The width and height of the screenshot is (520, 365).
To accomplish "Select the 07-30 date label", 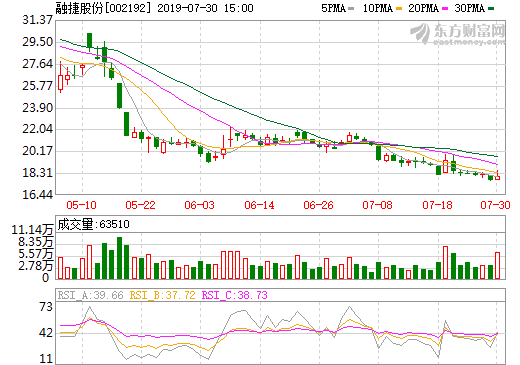I will coord(495,205).
